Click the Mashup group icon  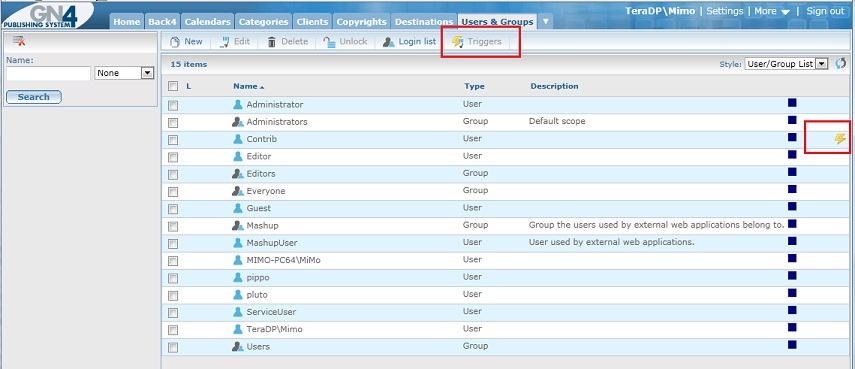point(238,225)
